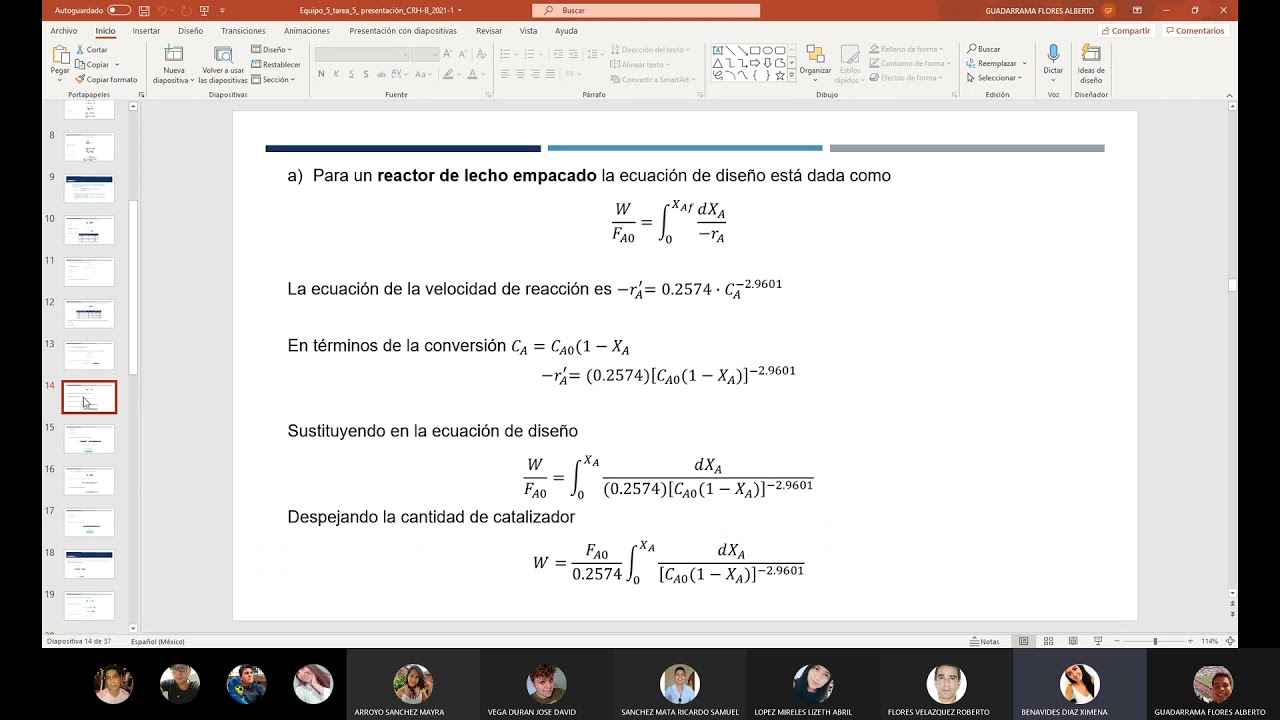
Task: Select slide 12 thumbnail
Action: (89, 314)
